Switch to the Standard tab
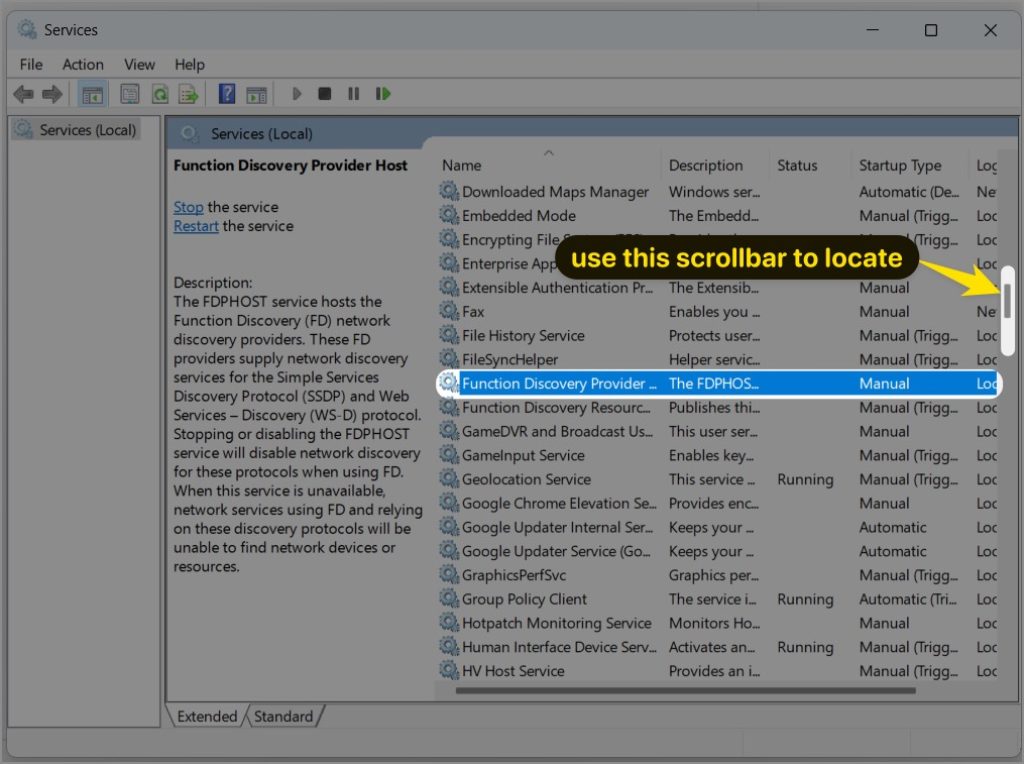The width and height of the screenshot is (1024, 764). 283,716
